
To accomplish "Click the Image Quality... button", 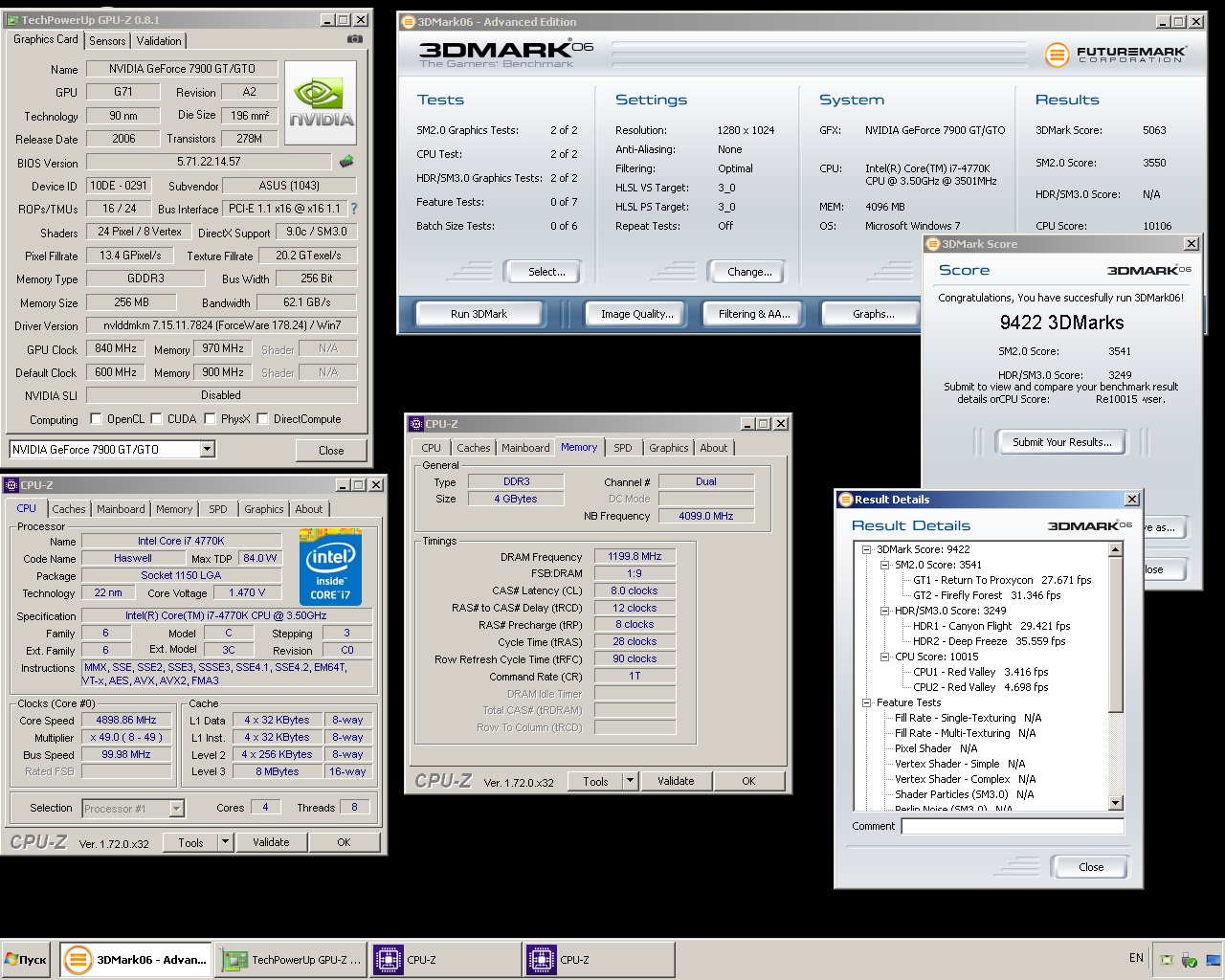I will point(636,314).
